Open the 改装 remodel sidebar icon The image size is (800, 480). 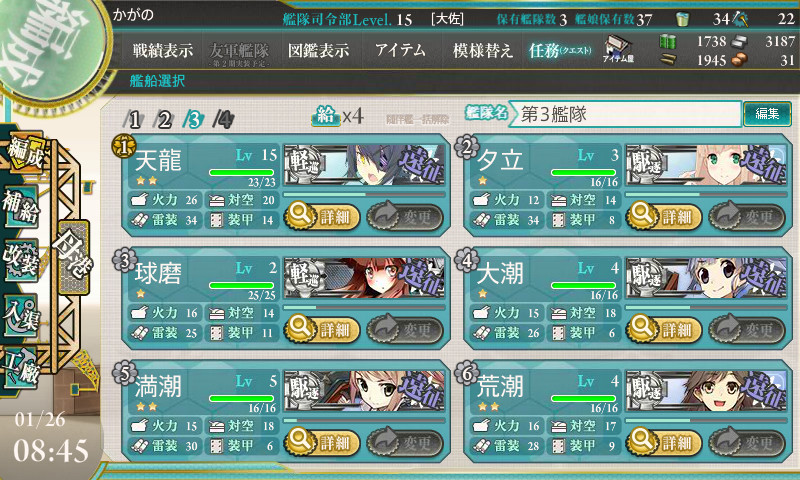click(21, 260)
